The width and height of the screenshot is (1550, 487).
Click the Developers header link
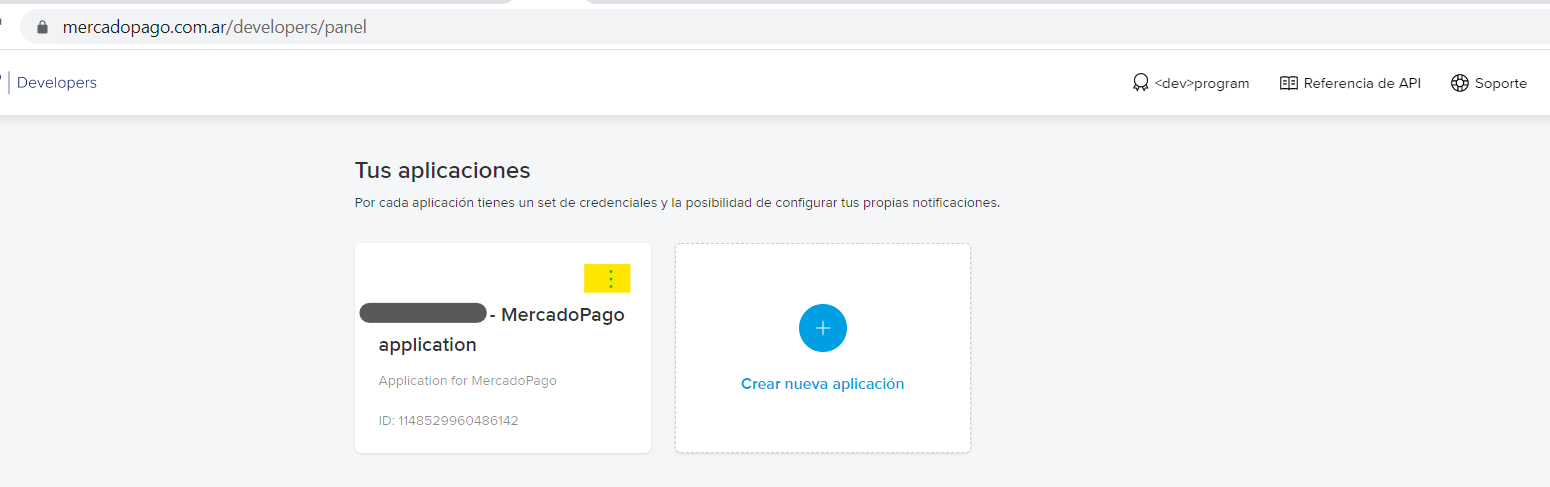click(x=57, y=83)
